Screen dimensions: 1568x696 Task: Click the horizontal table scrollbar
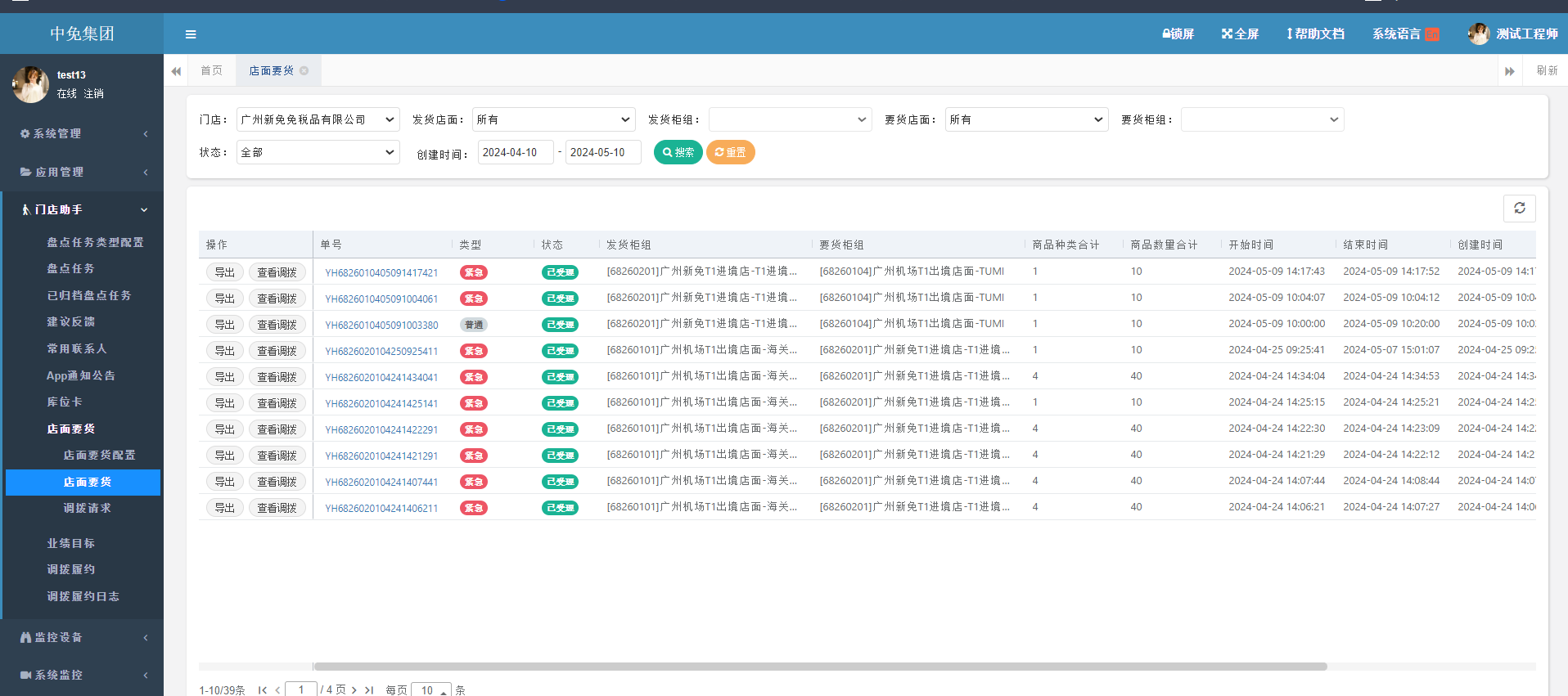(820, 667)
